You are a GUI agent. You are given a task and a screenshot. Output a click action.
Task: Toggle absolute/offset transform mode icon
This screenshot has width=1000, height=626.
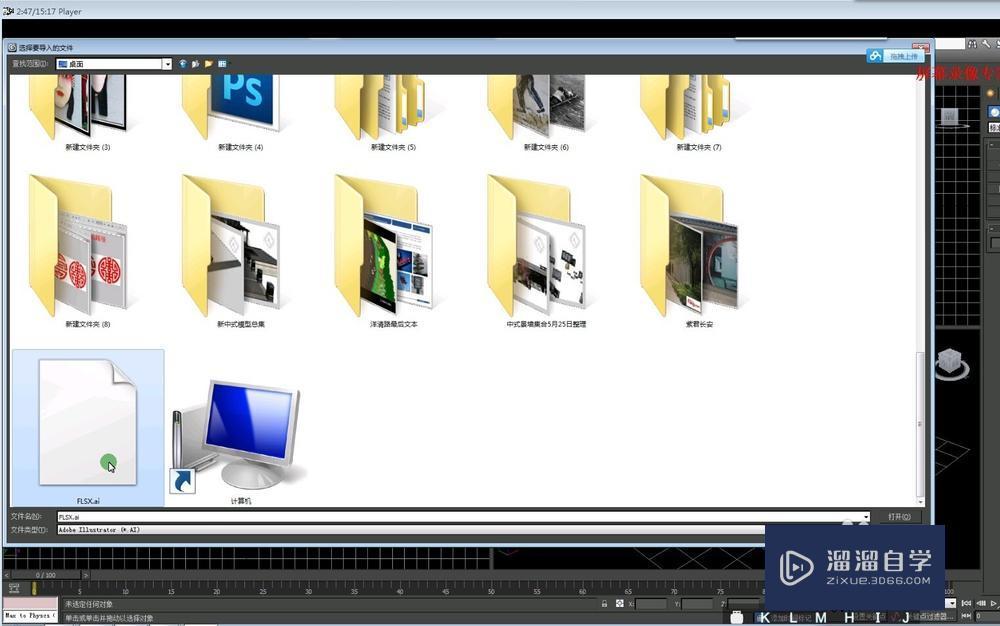619,603
